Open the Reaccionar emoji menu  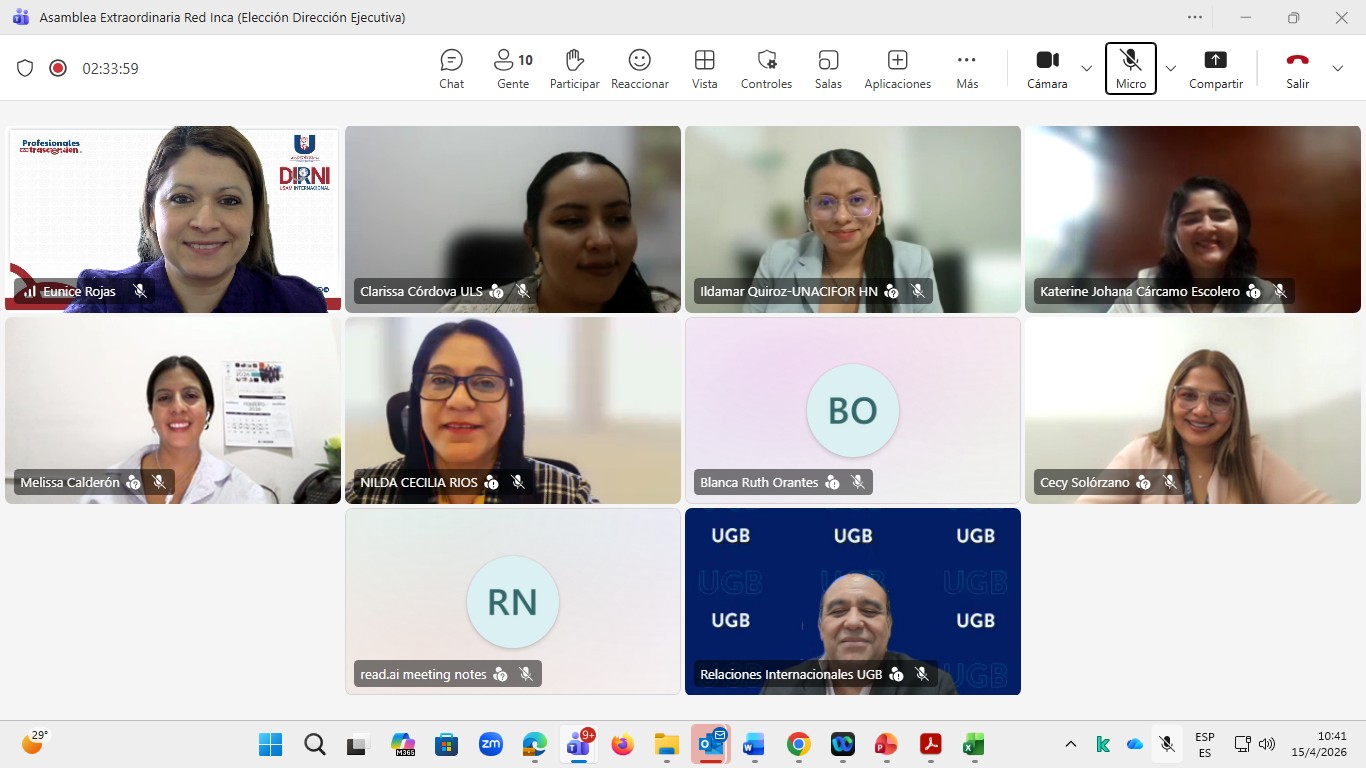[x=639, y=68]
